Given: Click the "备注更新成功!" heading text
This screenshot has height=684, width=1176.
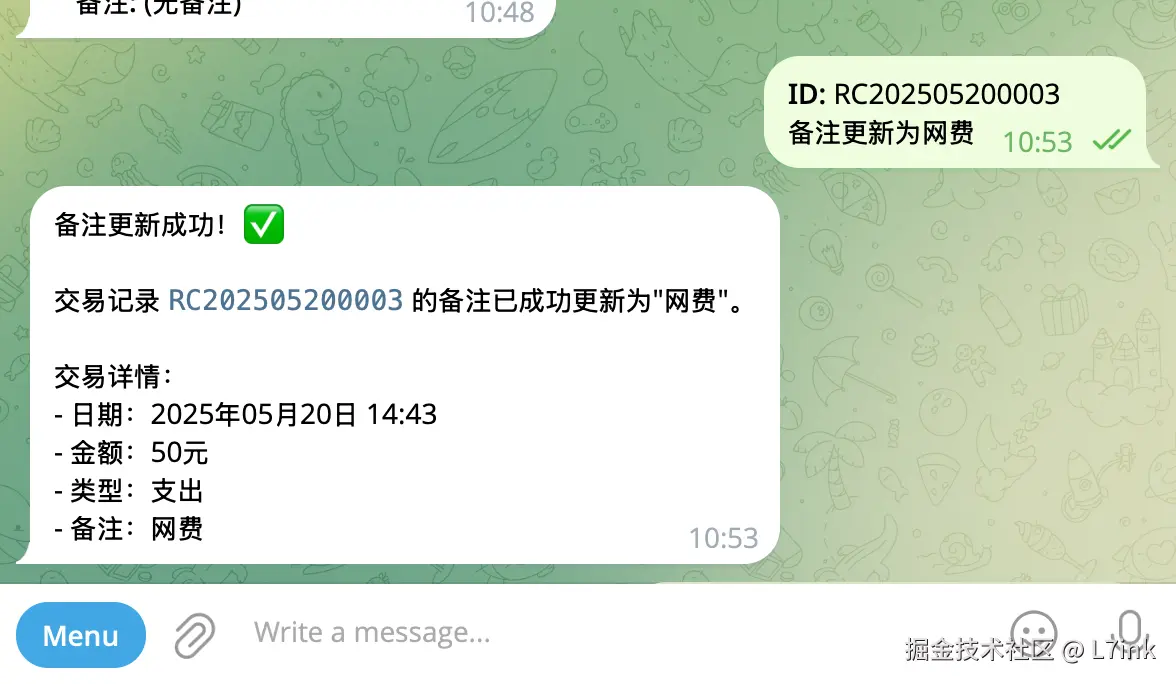Looking at the screenshot, I should (x=140, y=225).
